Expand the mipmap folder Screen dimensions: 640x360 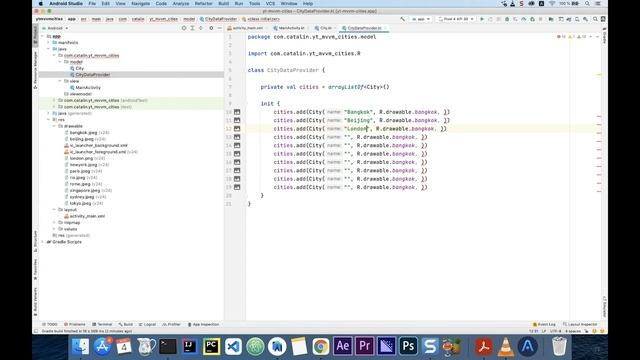coord(54,222)
